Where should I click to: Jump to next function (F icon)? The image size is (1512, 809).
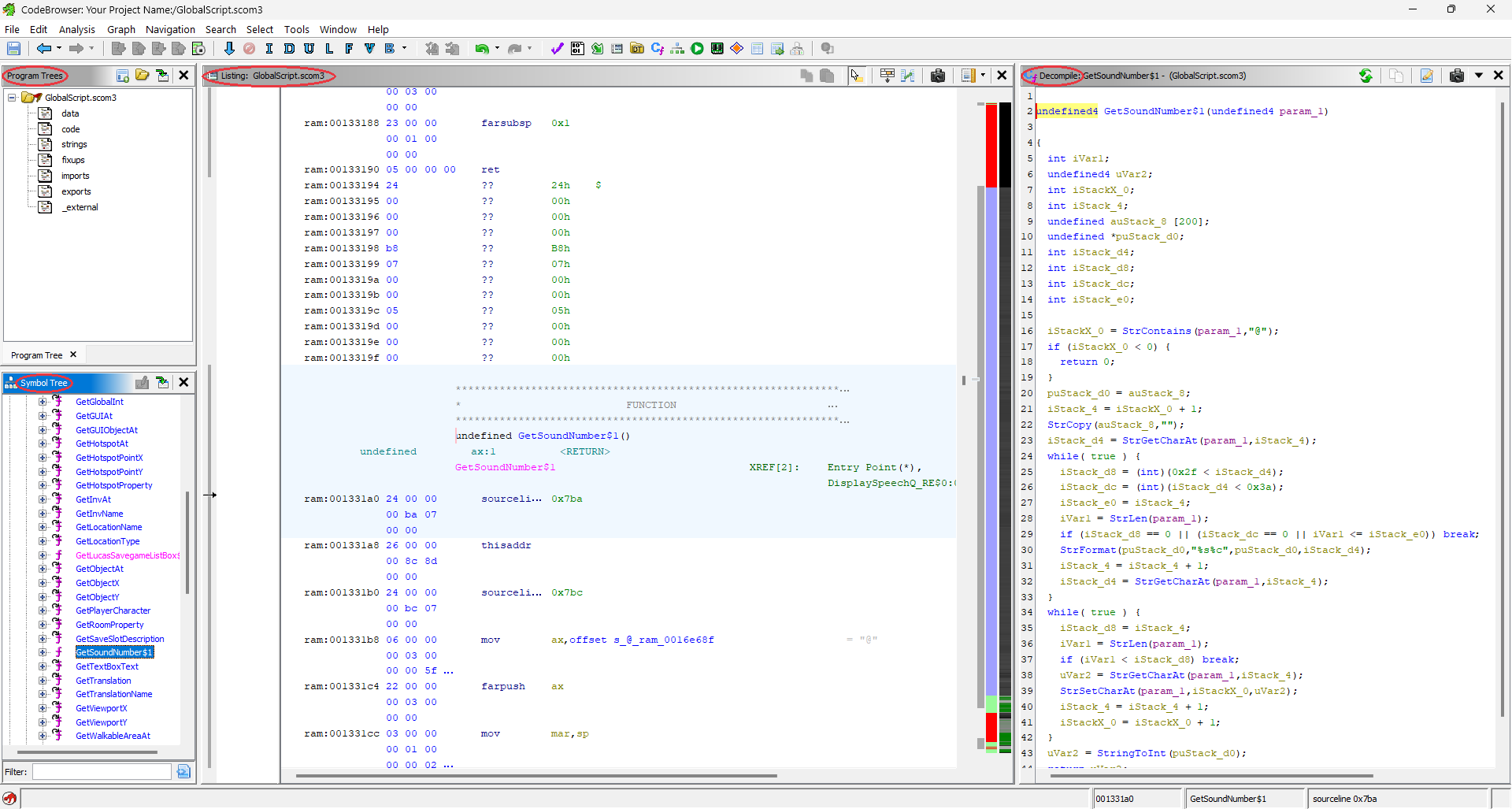[x=349, y=49]
